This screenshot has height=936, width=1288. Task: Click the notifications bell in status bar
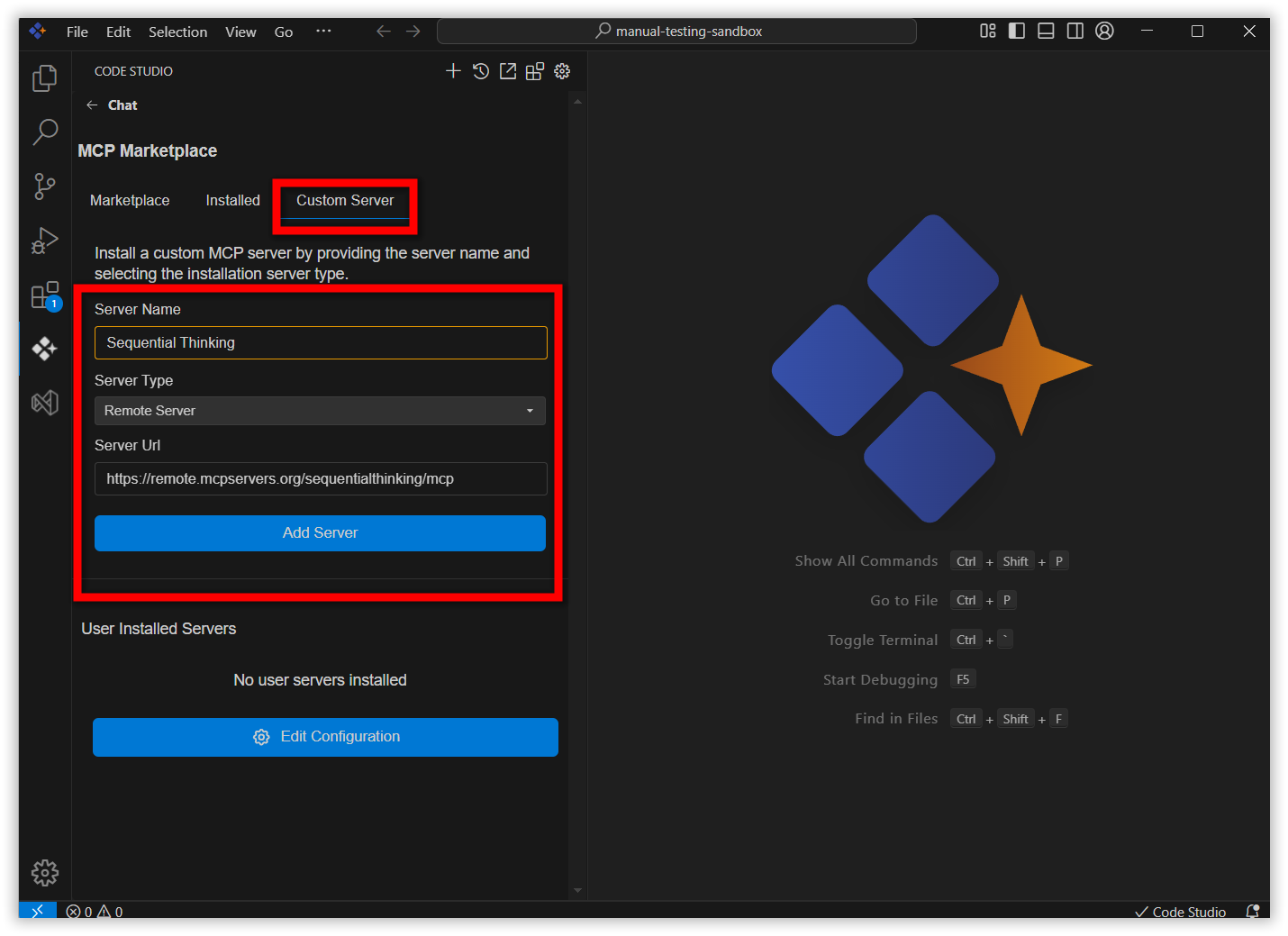(x=1252, y=912)
